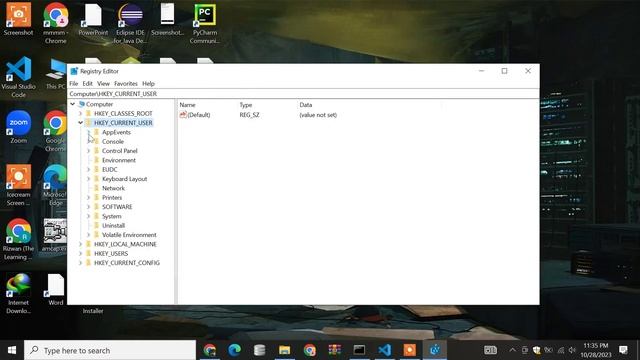Click the "(value not set)" data cell
640x360 pixels.
318,115
